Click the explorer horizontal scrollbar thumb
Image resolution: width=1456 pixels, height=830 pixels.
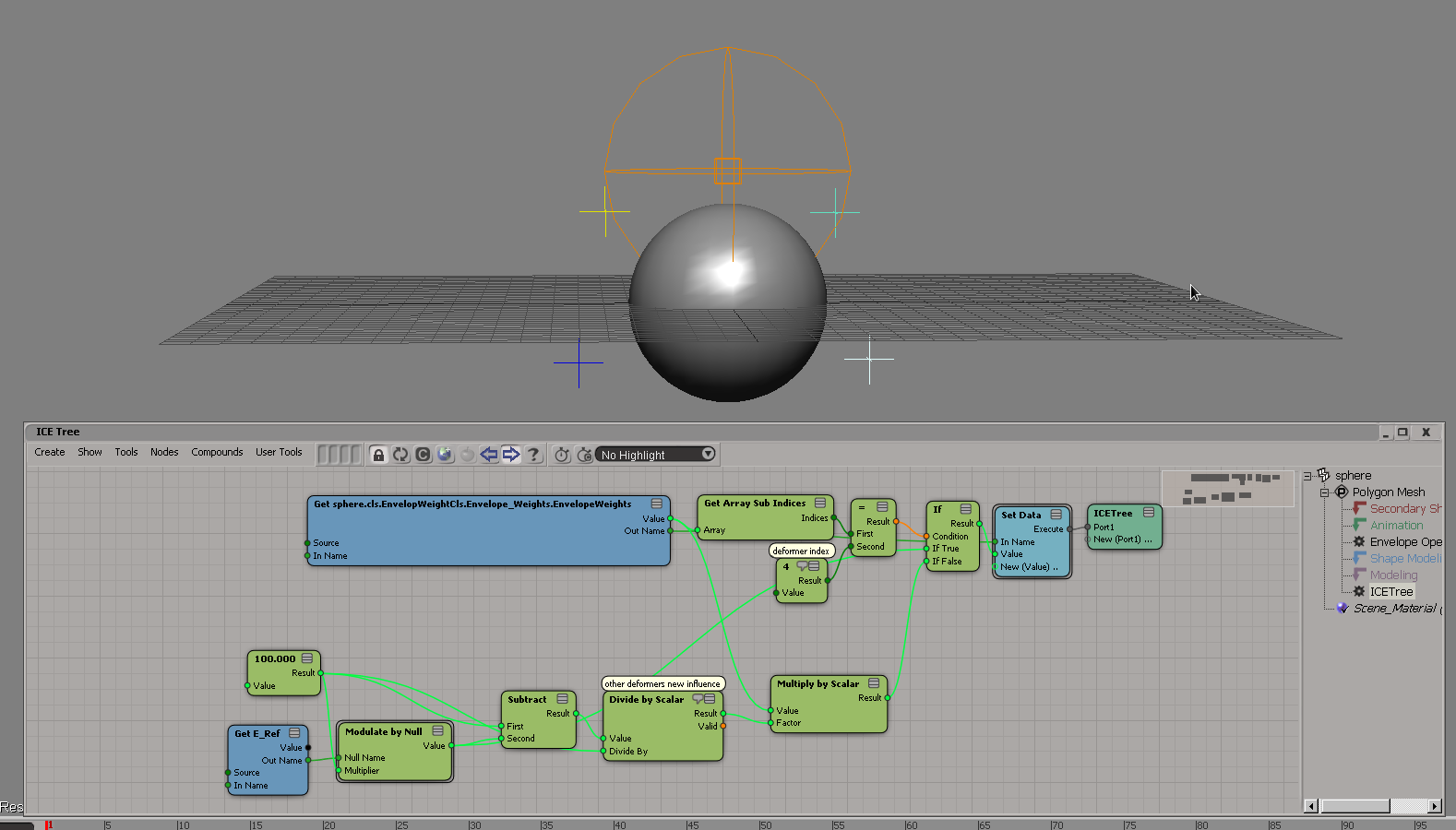coord(1355,806)
